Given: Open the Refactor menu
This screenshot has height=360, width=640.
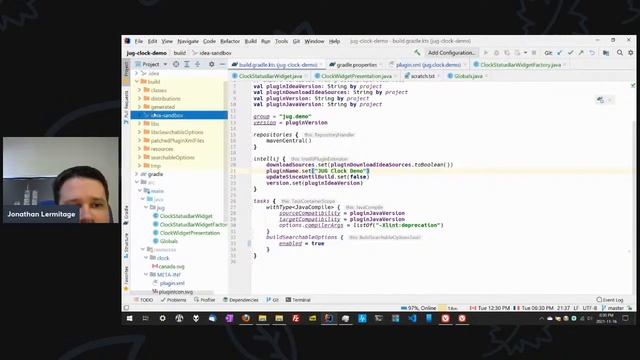Looking at the screenshot, I should pyautogui.click(x=230, y=41).
